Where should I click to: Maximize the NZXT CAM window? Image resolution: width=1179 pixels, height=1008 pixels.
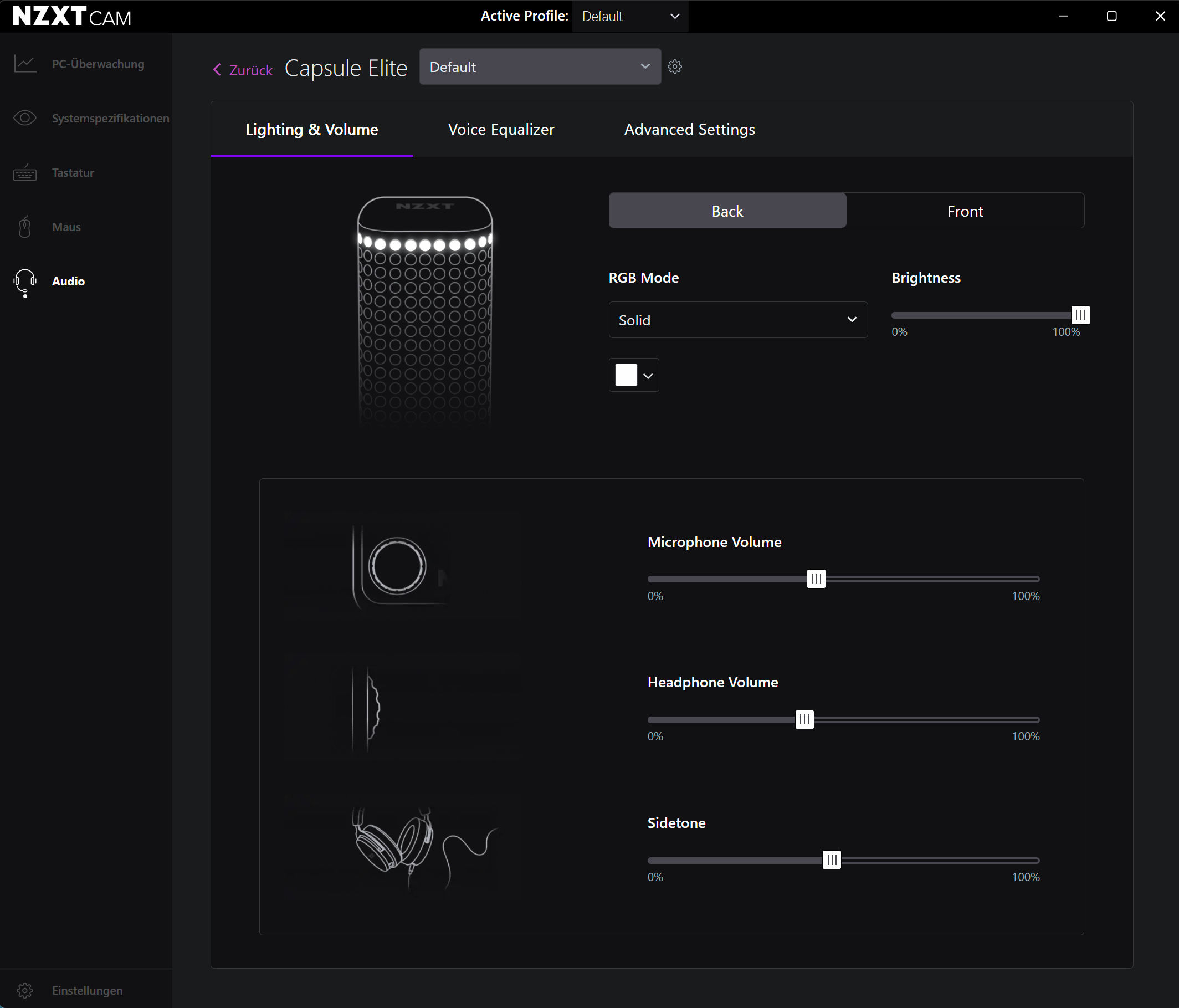[x=1111, y=16]
